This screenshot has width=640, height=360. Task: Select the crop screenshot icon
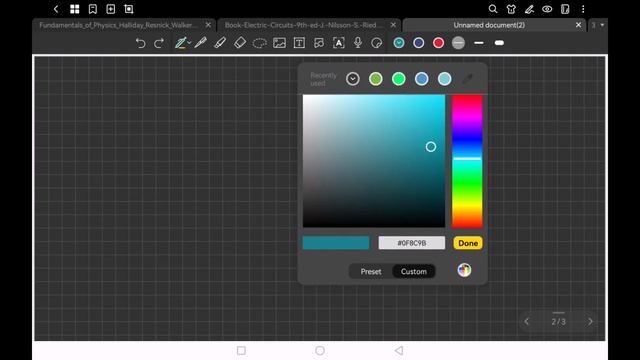click(x=129, y=9)
